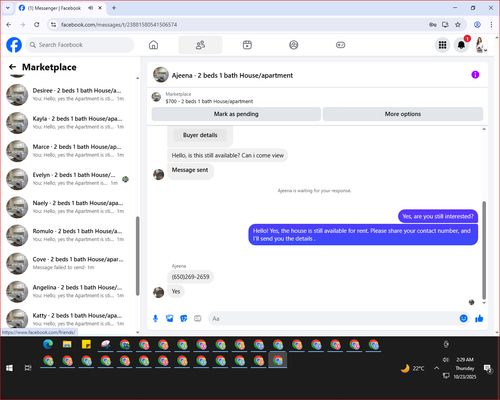Click the message input field Aa
Viewport: 500px width, 400px height.
(x=333, y=319)
